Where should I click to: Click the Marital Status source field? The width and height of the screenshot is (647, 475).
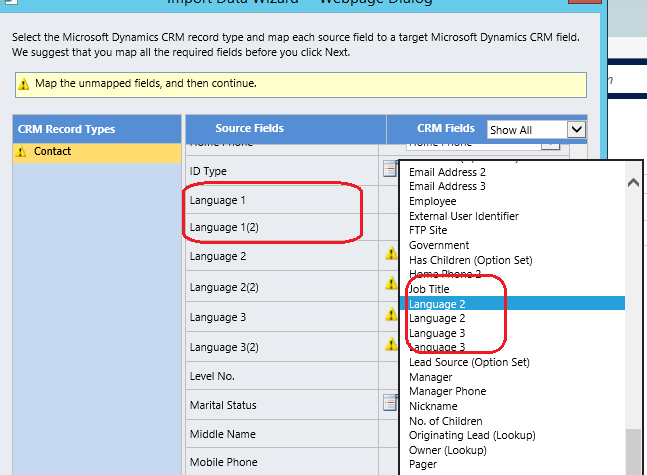223,405
